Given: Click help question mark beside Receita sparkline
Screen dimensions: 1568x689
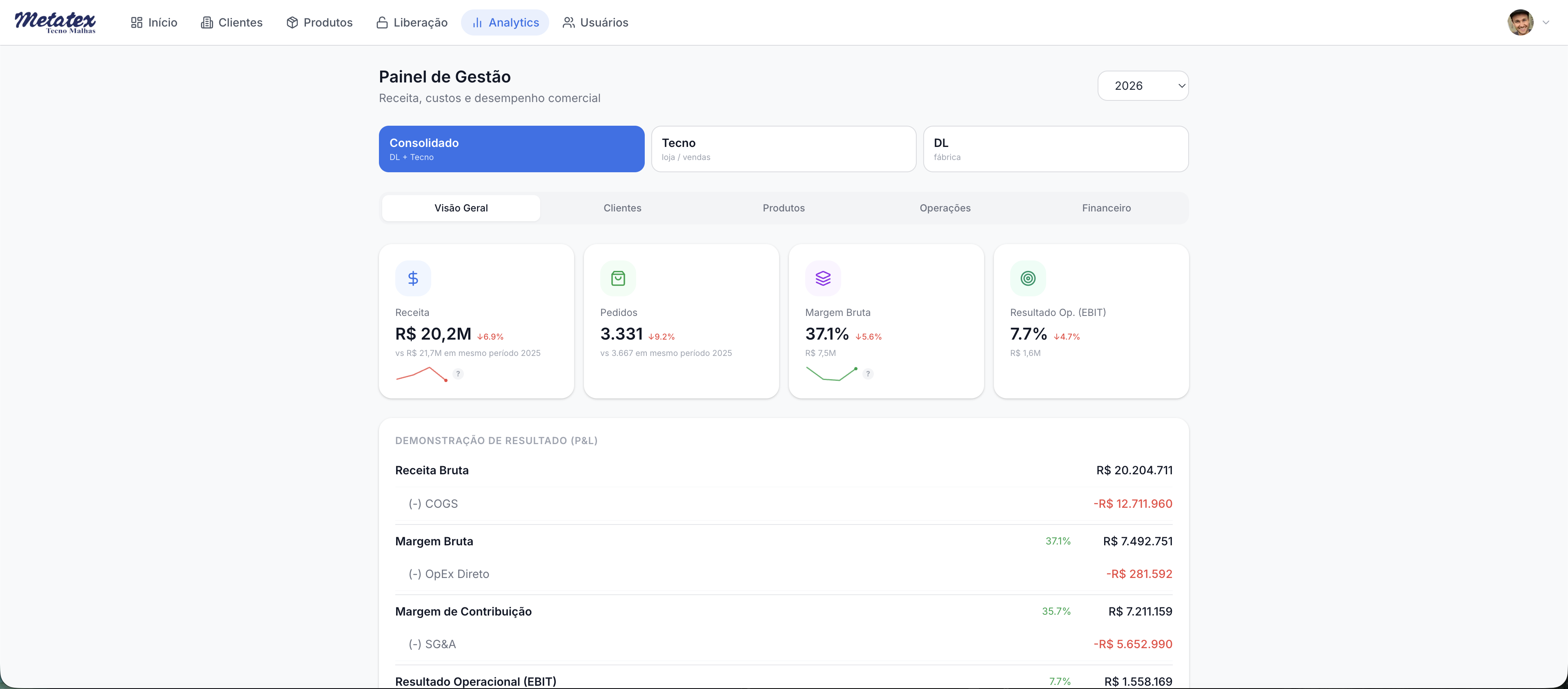Looking at the screenshot, I should point(458,374).
